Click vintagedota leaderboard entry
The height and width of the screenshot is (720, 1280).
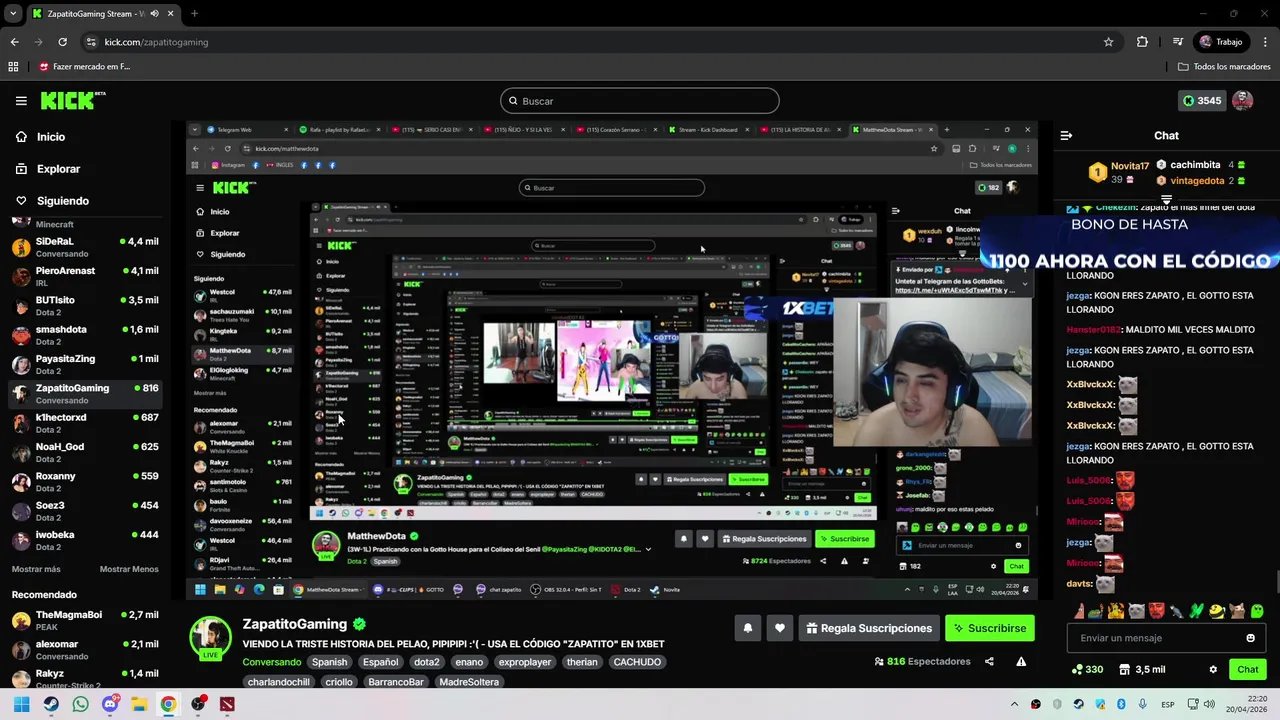pos(1200,181)
